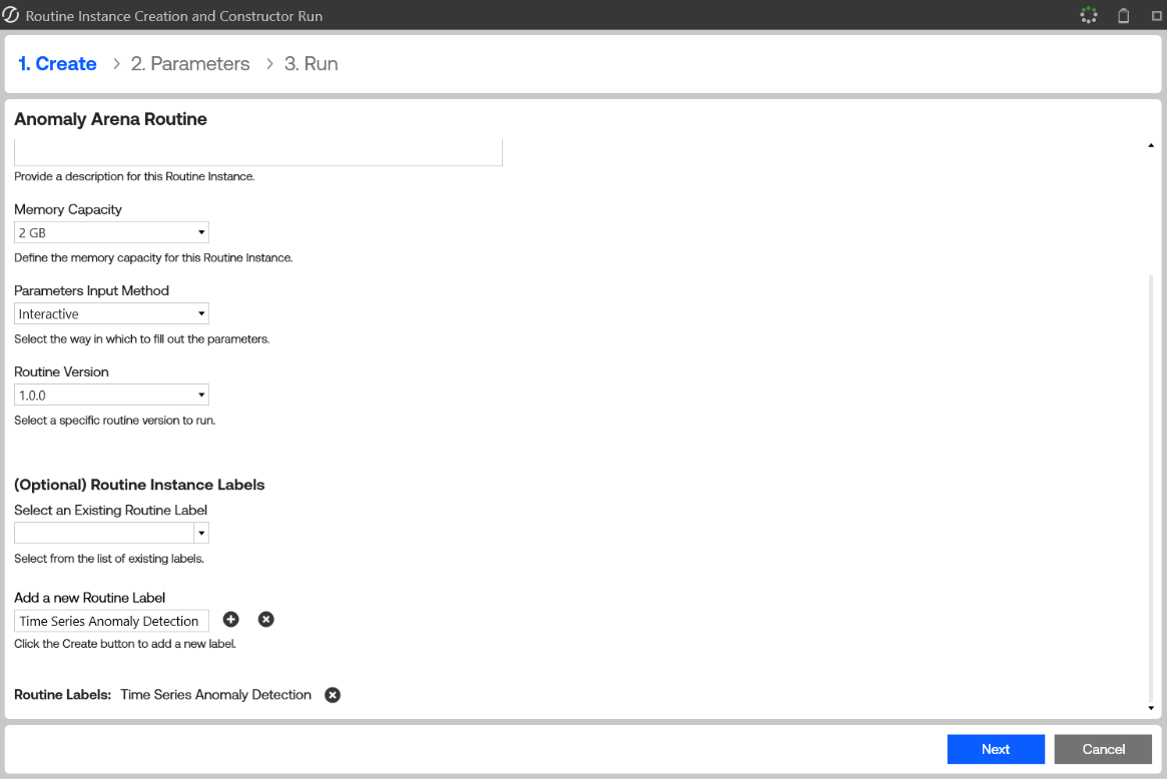Open the Parameters Input Method dropdown
The image size is (1167, 779).
coord(112,313)
